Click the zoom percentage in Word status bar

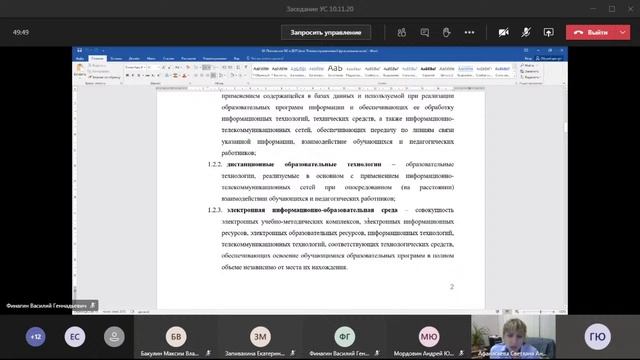click(x=562, y=311)
